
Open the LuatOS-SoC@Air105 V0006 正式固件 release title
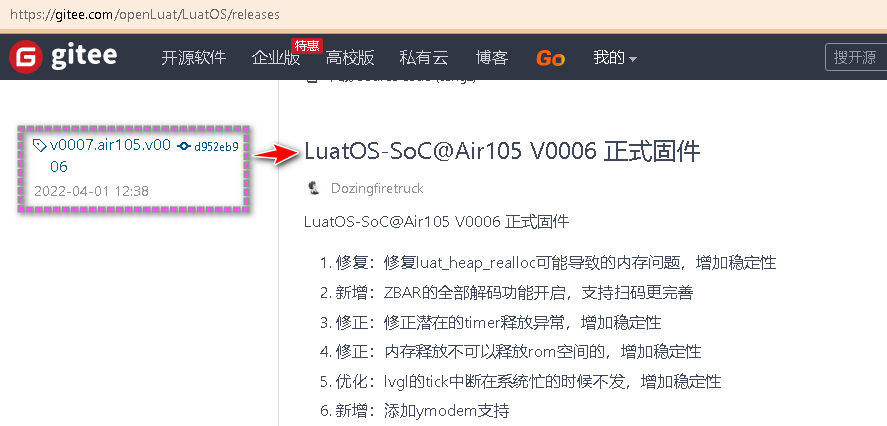502,152
